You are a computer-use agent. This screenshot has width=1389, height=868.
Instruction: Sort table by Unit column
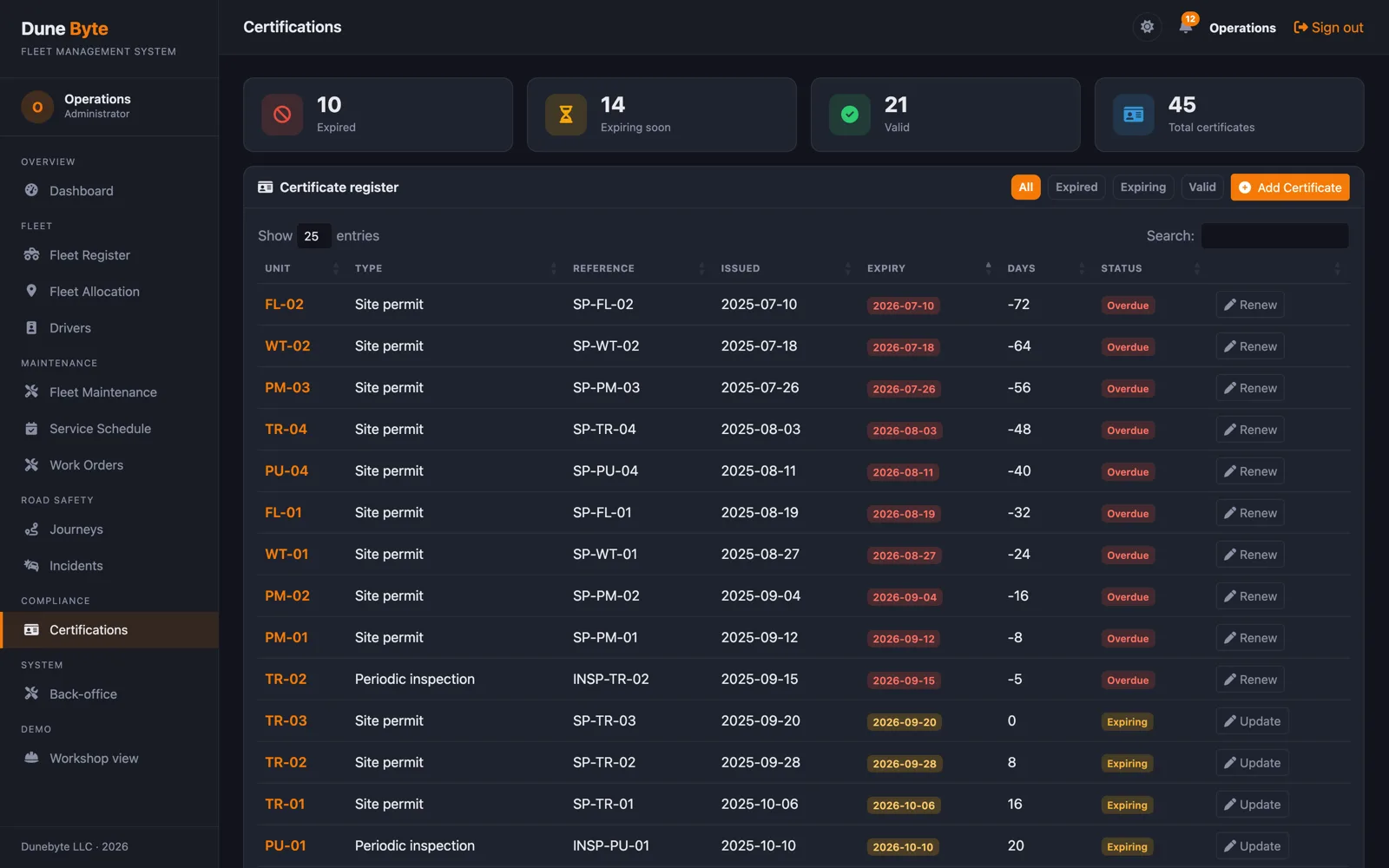(302, 268)
